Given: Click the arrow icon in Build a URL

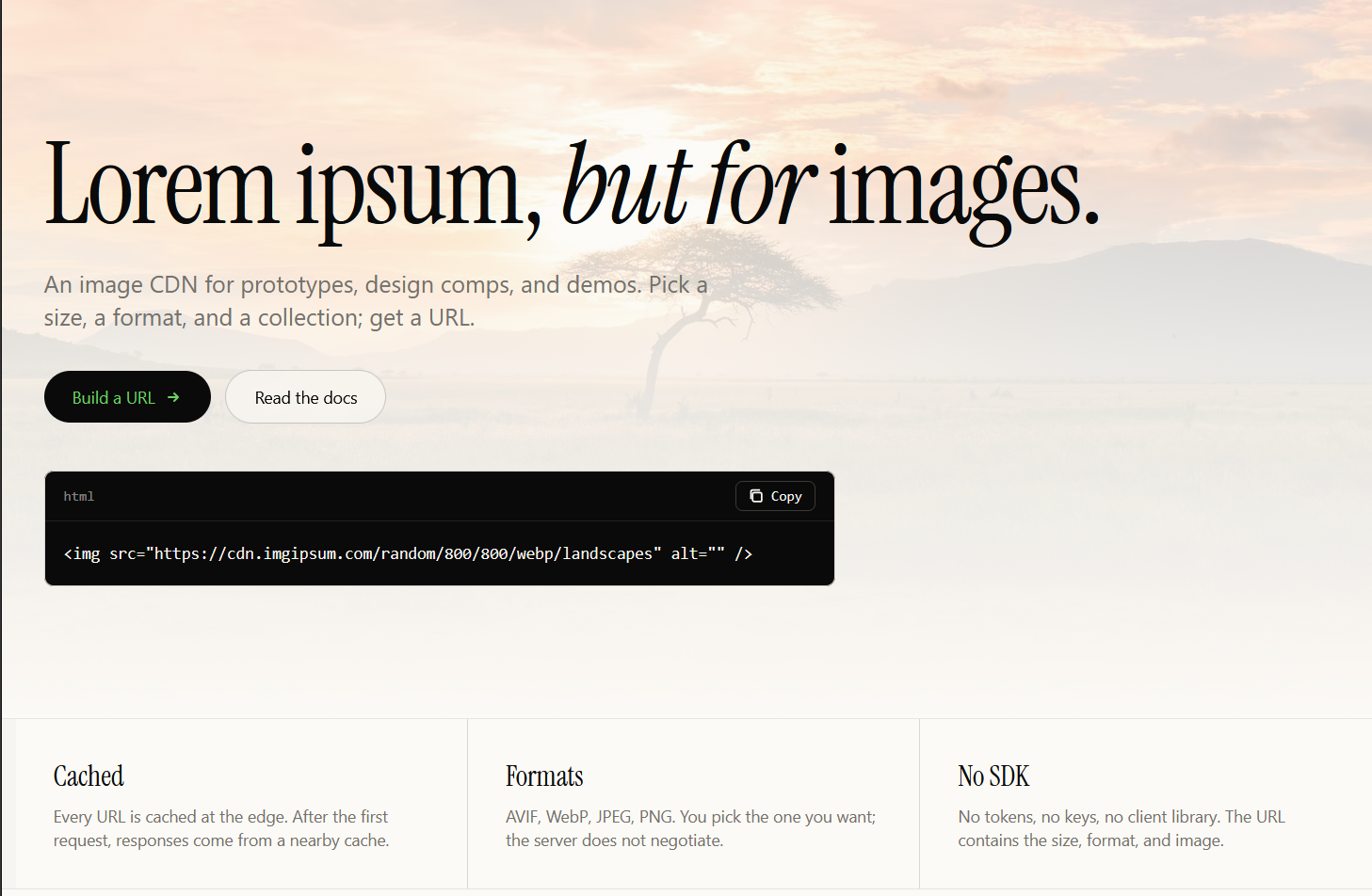Looking at the screenshot, I should 173,397.
